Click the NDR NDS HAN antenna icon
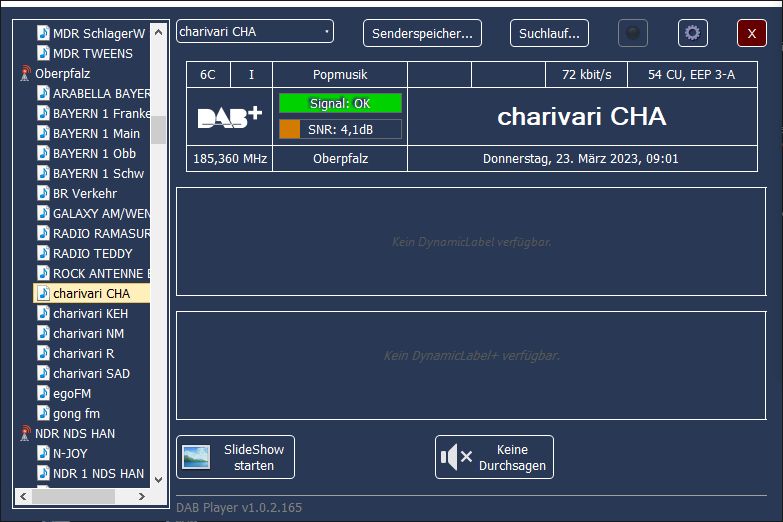 pos(26,434)
